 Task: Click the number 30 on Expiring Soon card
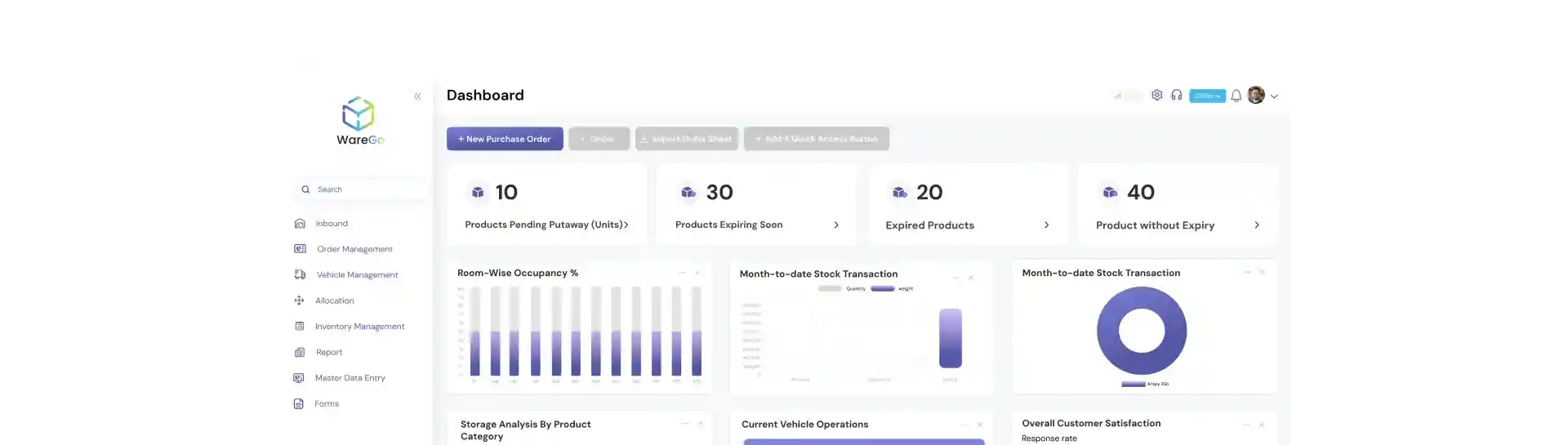(719, 193)
